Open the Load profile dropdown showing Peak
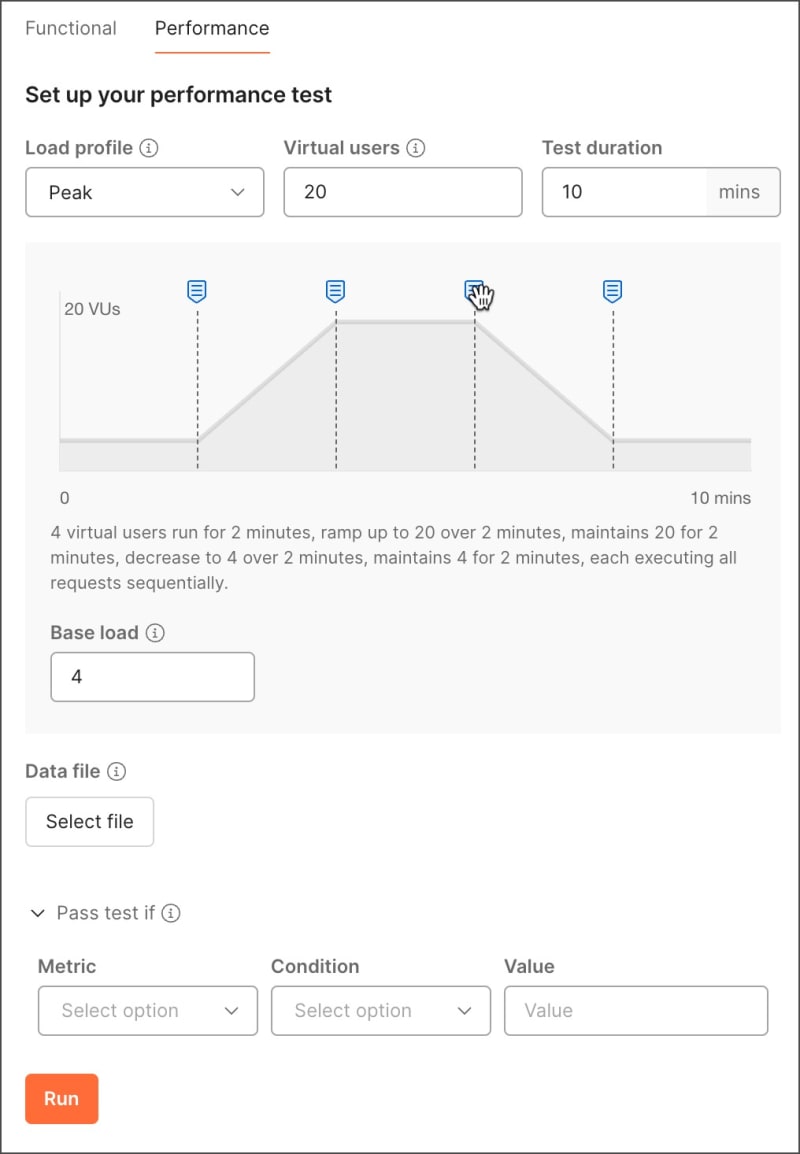Viewport: 800px width, 1154px height. tap(145, 192)
